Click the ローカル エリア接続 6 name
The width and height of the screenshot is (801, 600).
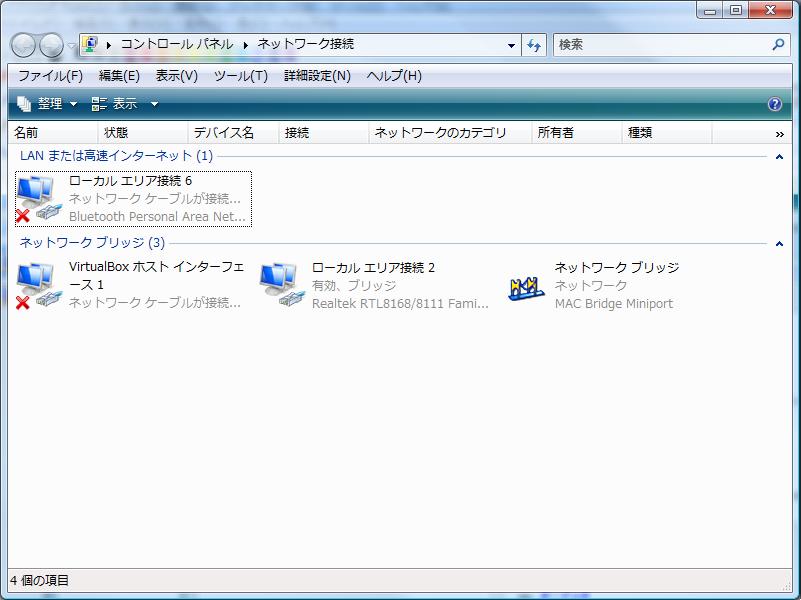[131, 181]
